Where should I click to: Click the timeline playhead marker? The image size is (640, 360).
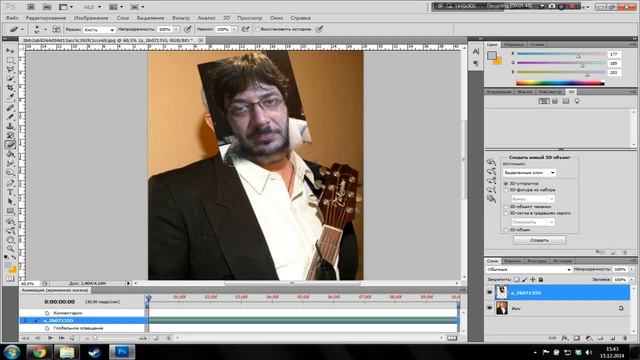[149, 299]
